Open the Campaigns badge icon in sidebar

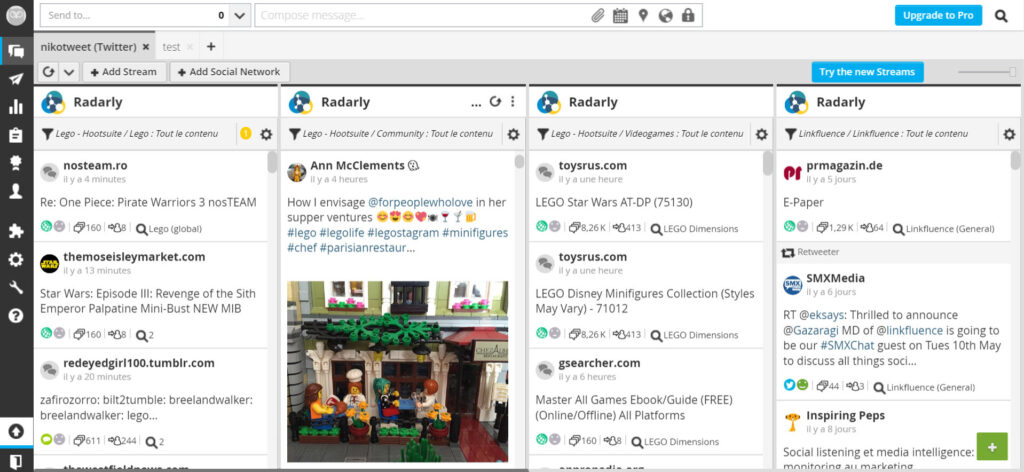pos(16,163)
